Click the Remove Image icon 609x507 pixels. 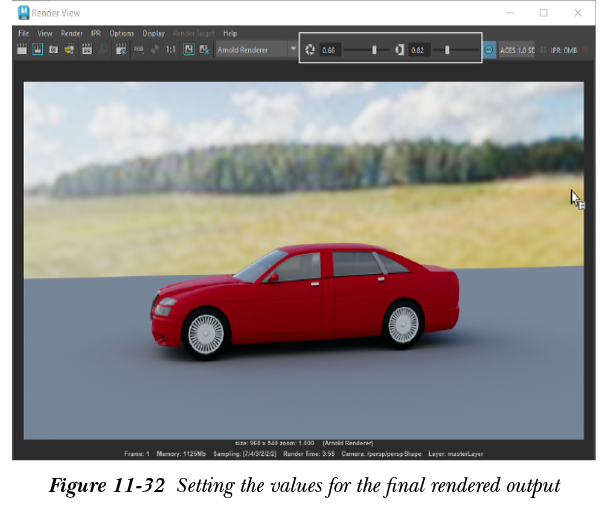tap(205, 49)
